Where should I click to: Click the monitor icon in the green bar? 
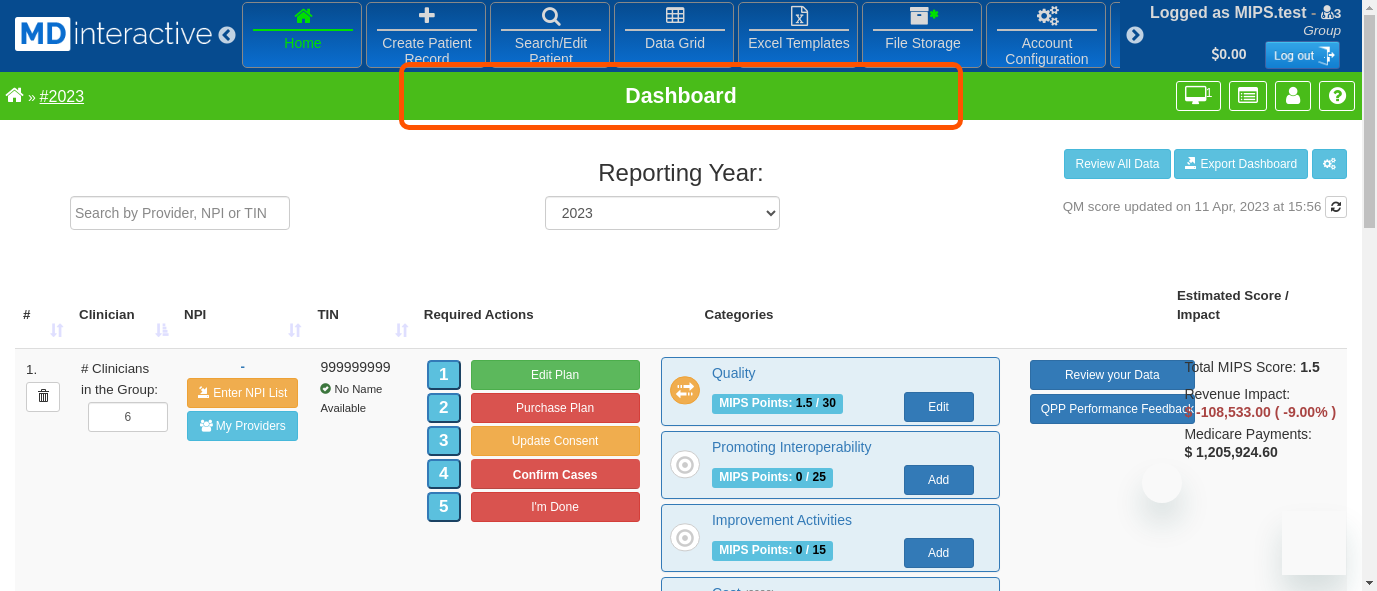tap(1197, 96)
